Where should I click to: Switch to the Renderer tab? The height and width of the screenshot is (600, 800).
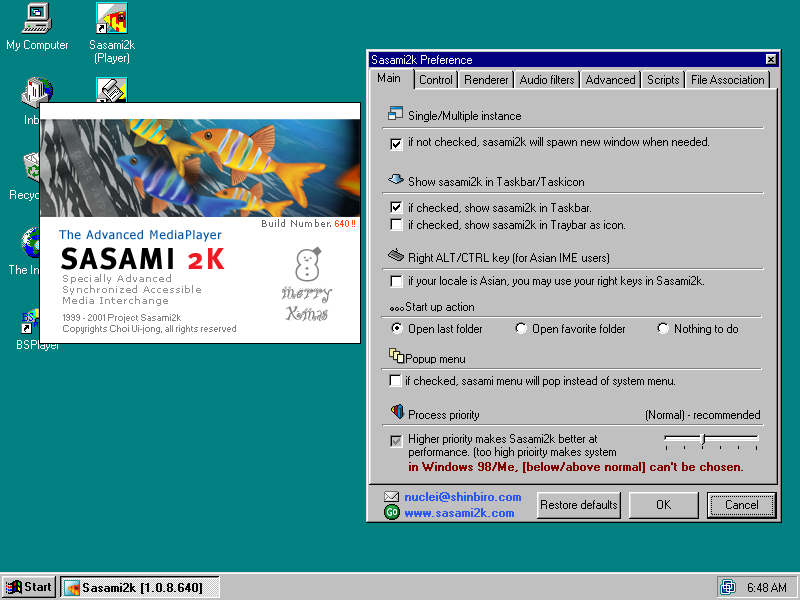coord(487,80)
